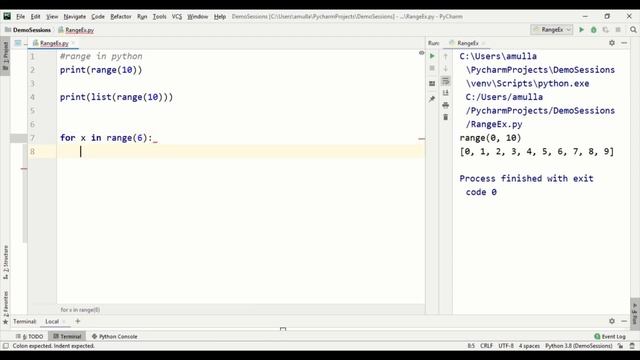
Task: Rerun RangeEx in the Run panel
Action: point(432,56)
